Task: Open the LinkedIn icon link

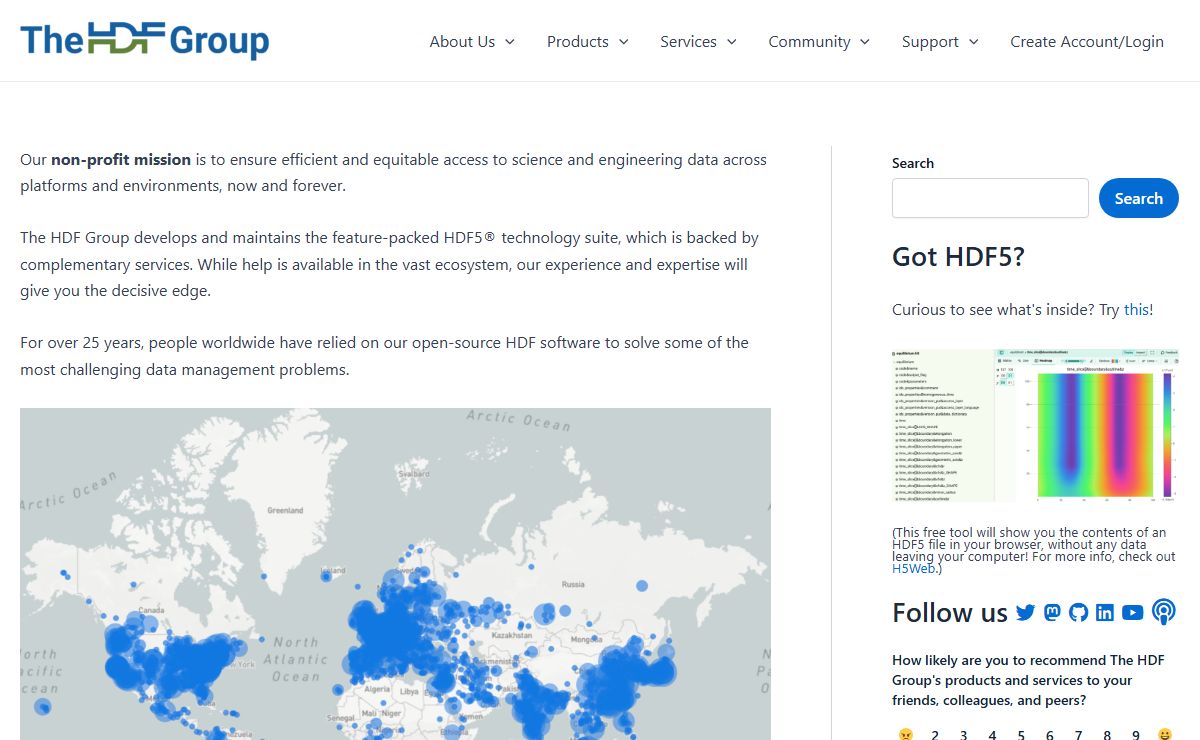Action: (1105, 613)
